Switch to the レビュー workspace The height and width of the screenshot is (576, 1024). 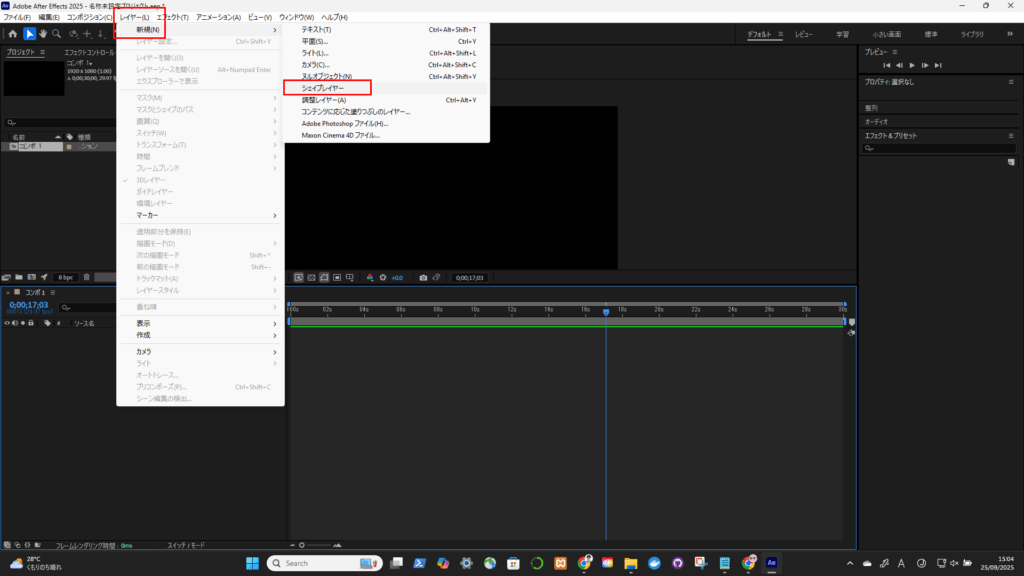click(804, 34)
